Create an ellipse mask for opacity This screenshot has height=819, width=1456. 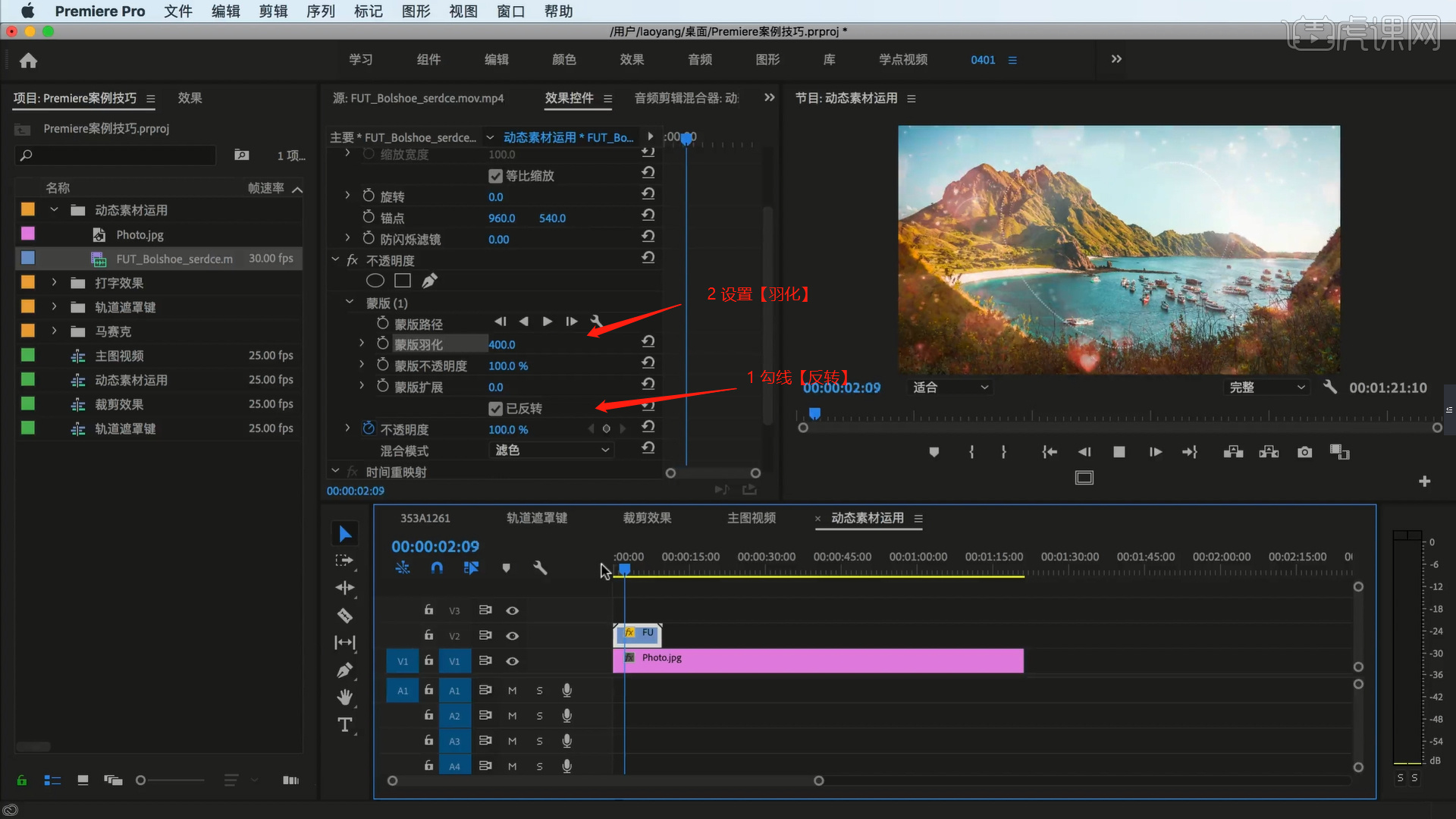pos(375,281)
